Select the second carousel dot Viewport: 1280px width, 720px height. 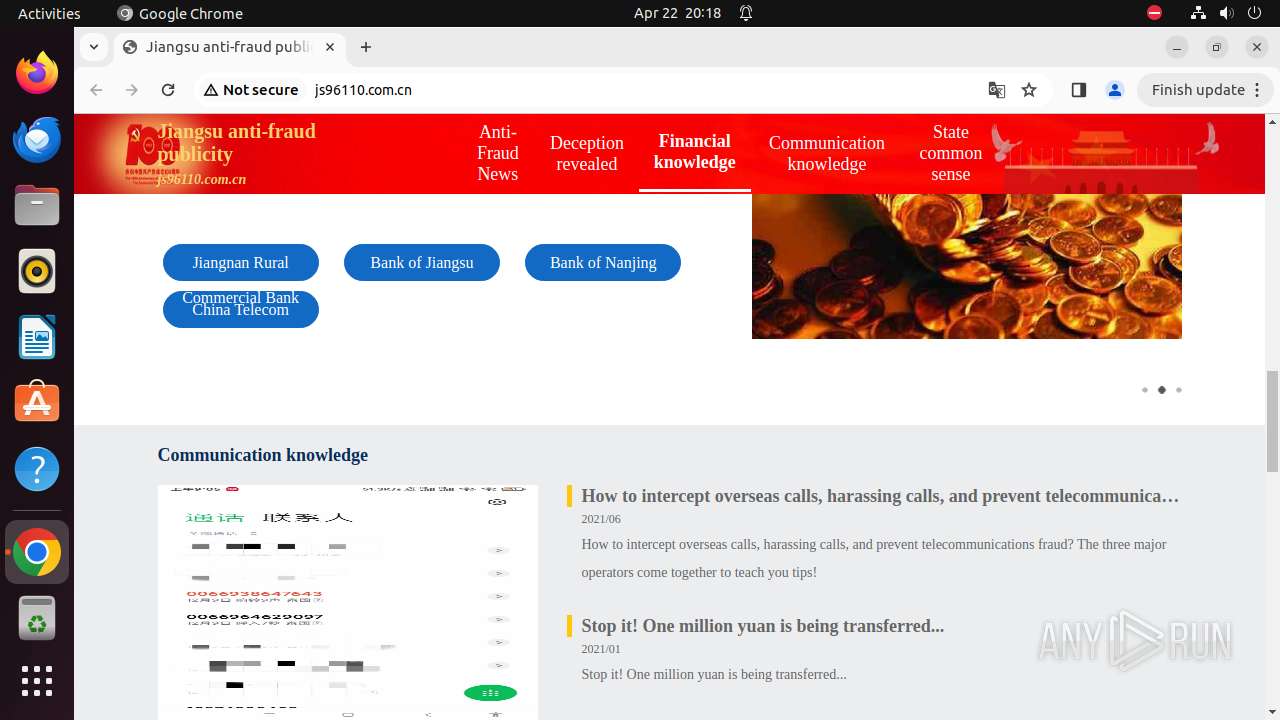1162,390
